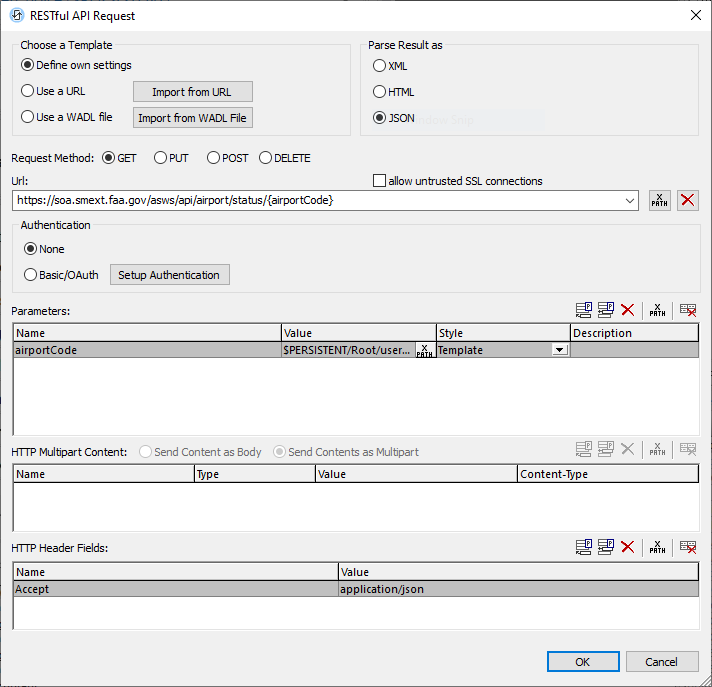The width and height of the screenshot is (712, 687).
Task: Clear the Url with the red X button
Action: click(688, 200)
